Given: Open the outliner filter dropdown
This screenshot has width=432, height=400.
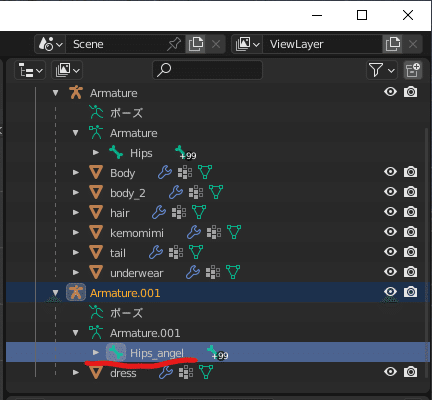Looking at the screenshot, I should [382, 70].
